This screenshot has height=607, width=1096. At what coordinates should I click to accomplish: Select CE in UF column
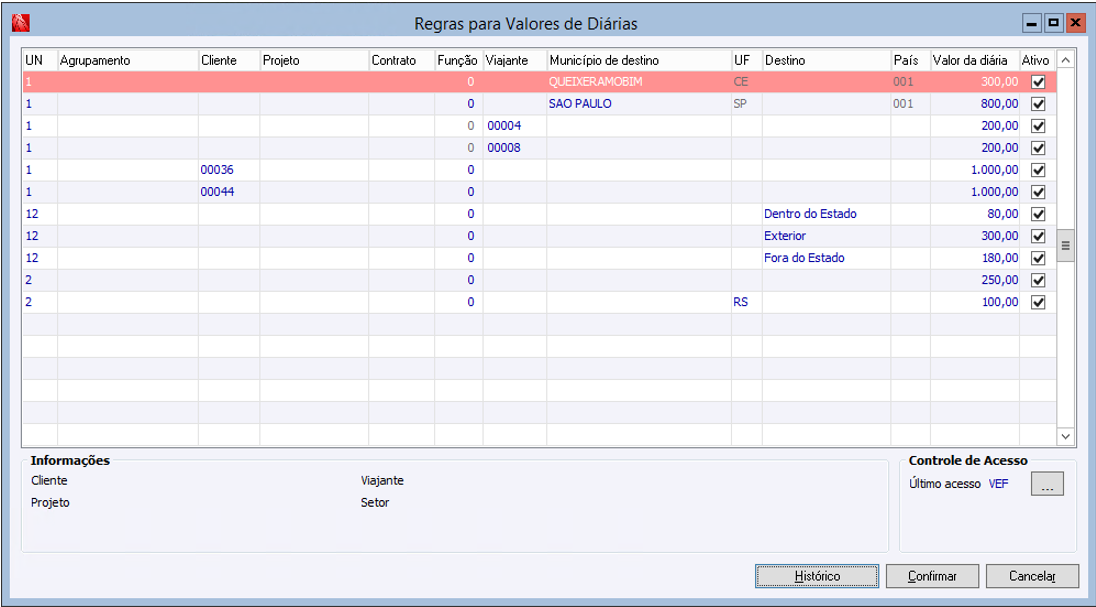click(747, 82)
